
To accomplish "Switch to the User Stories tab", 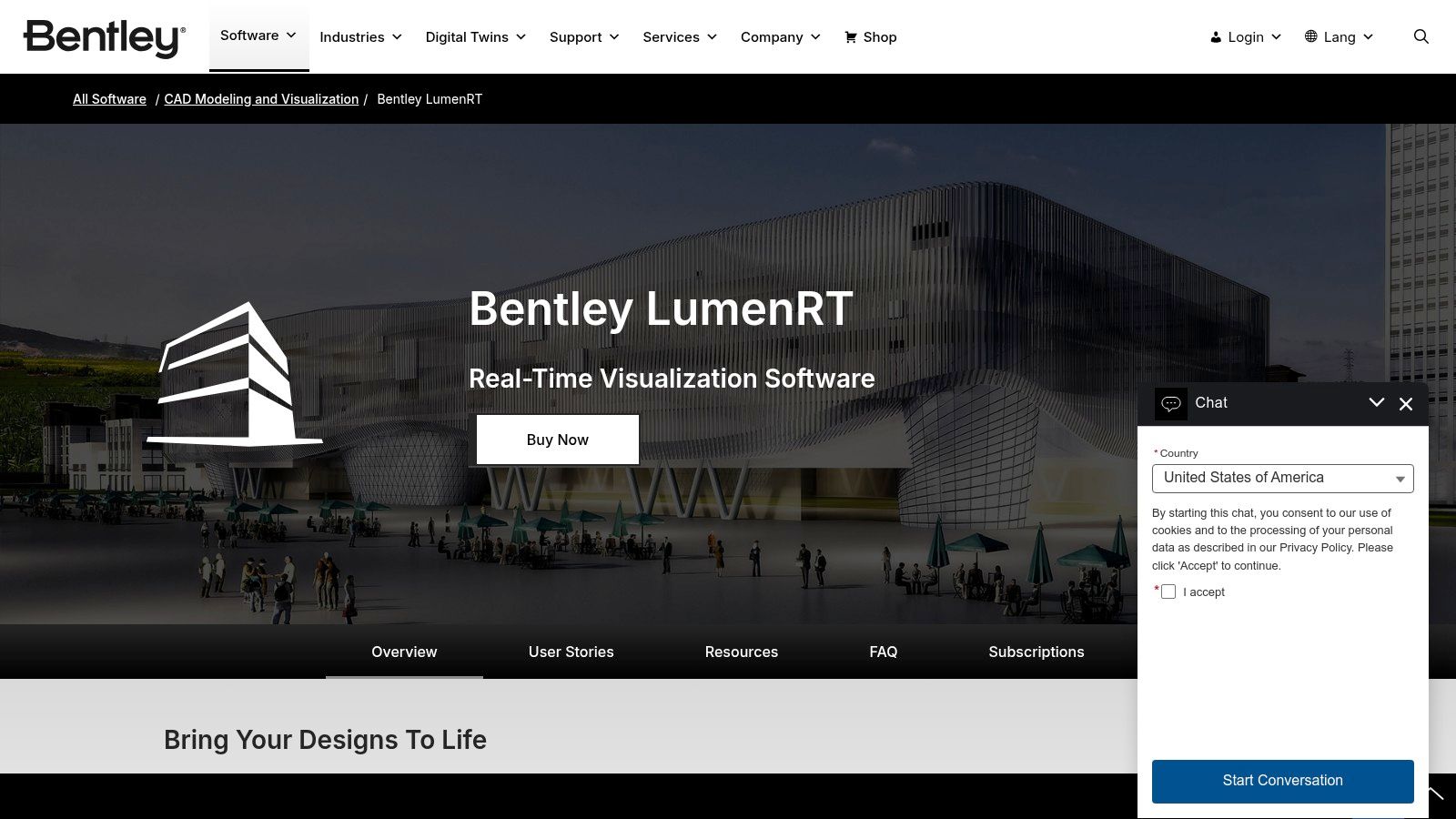I will point(571,652).
